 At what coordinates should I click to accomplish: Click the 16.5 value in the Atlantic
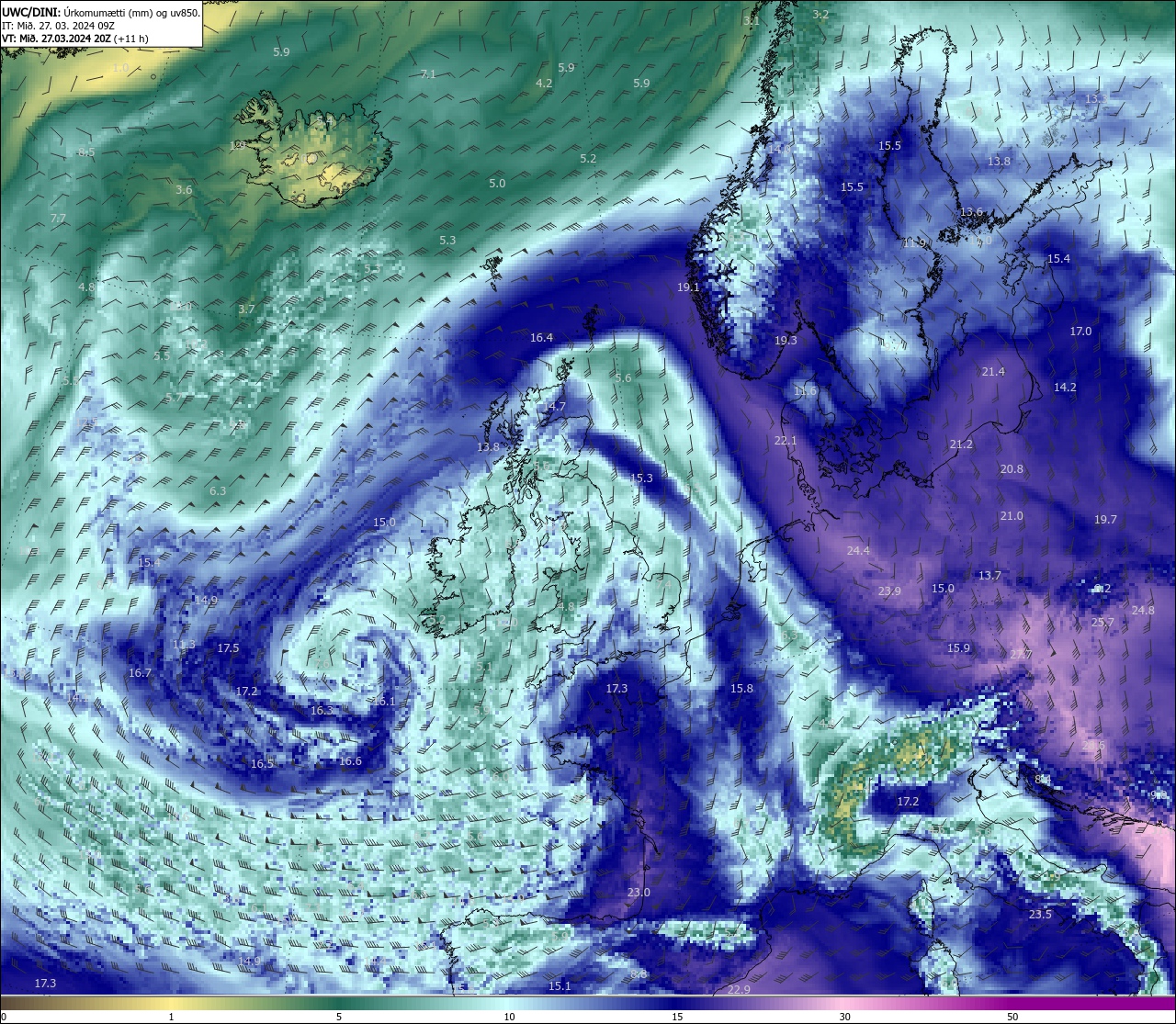[263, 764]
